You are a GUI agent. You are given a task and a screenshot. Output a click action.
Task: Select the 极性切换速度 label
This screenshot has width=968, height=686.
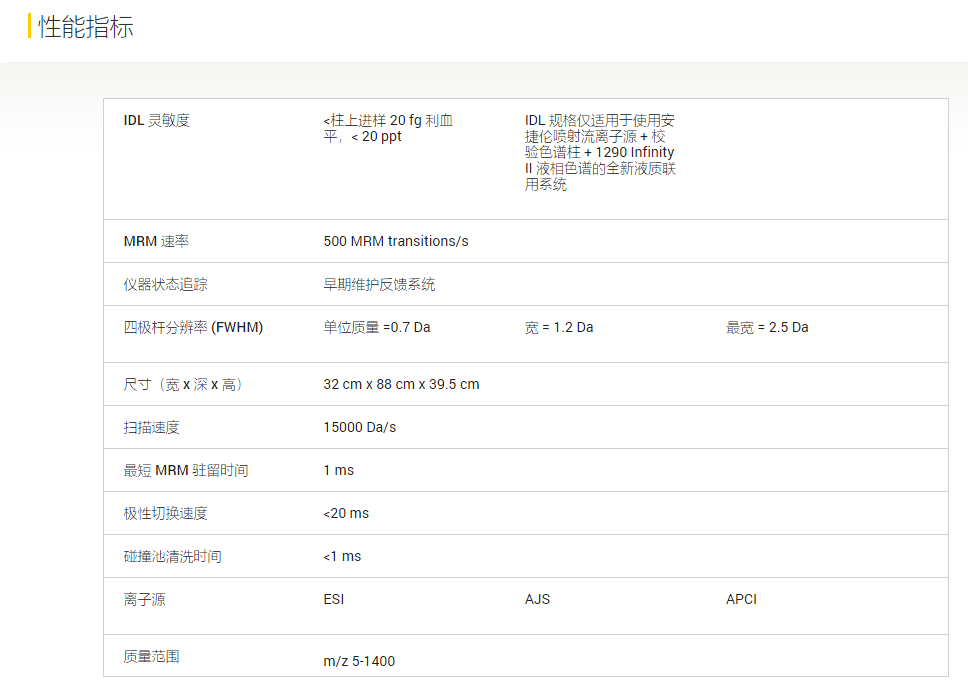click(x=165, y=514)
